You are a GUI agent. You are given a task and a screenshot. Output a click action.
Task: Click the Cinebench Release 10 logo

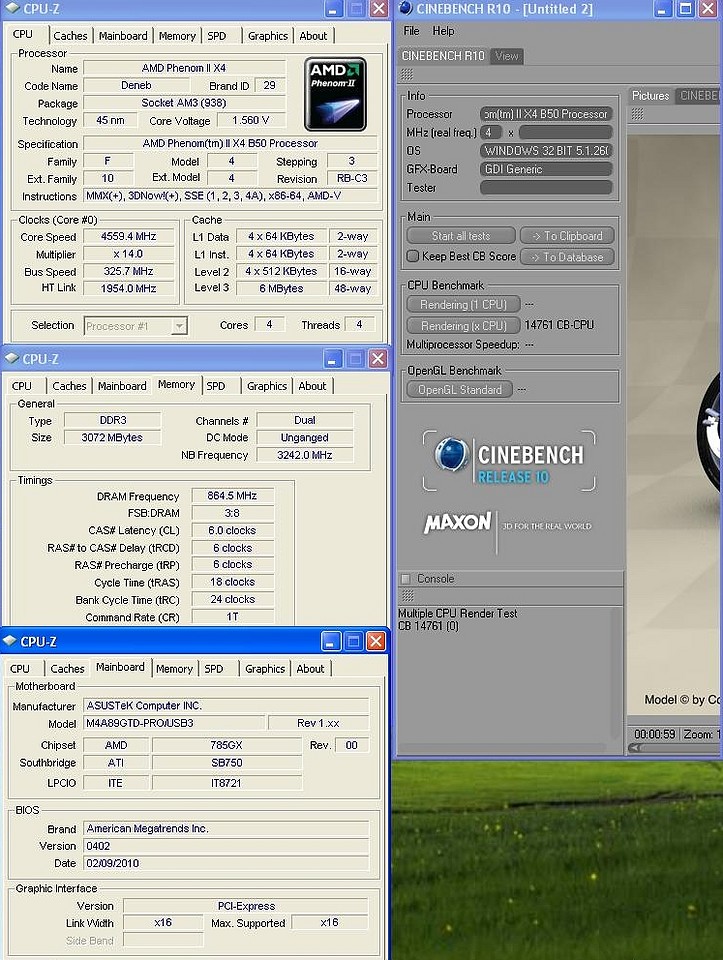510,461
